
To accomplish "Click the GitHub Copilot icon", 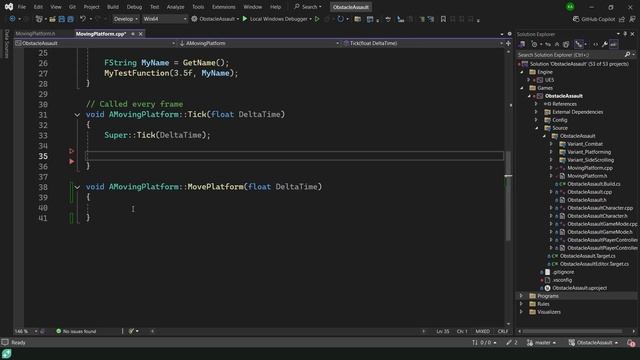I will pos(576,19).
